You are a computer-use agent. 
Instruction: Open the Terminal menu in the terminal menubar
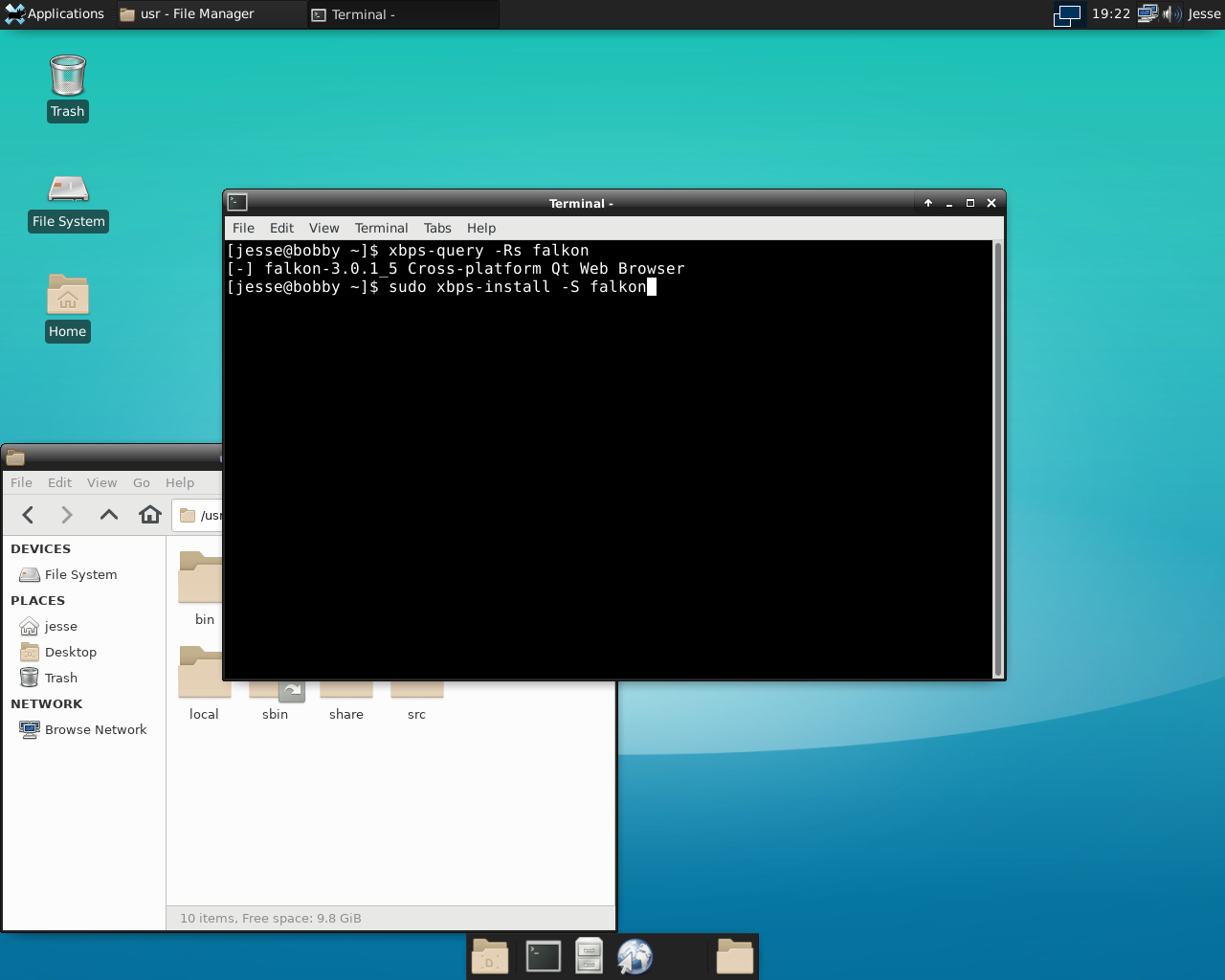pos(381,228)
